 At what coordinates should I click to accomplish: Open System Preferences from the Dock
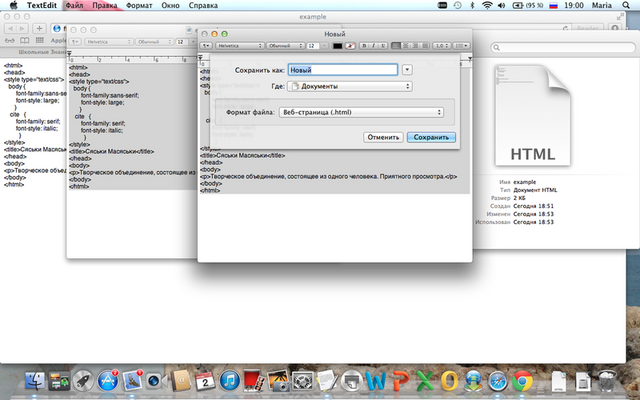tap(303, 382)
